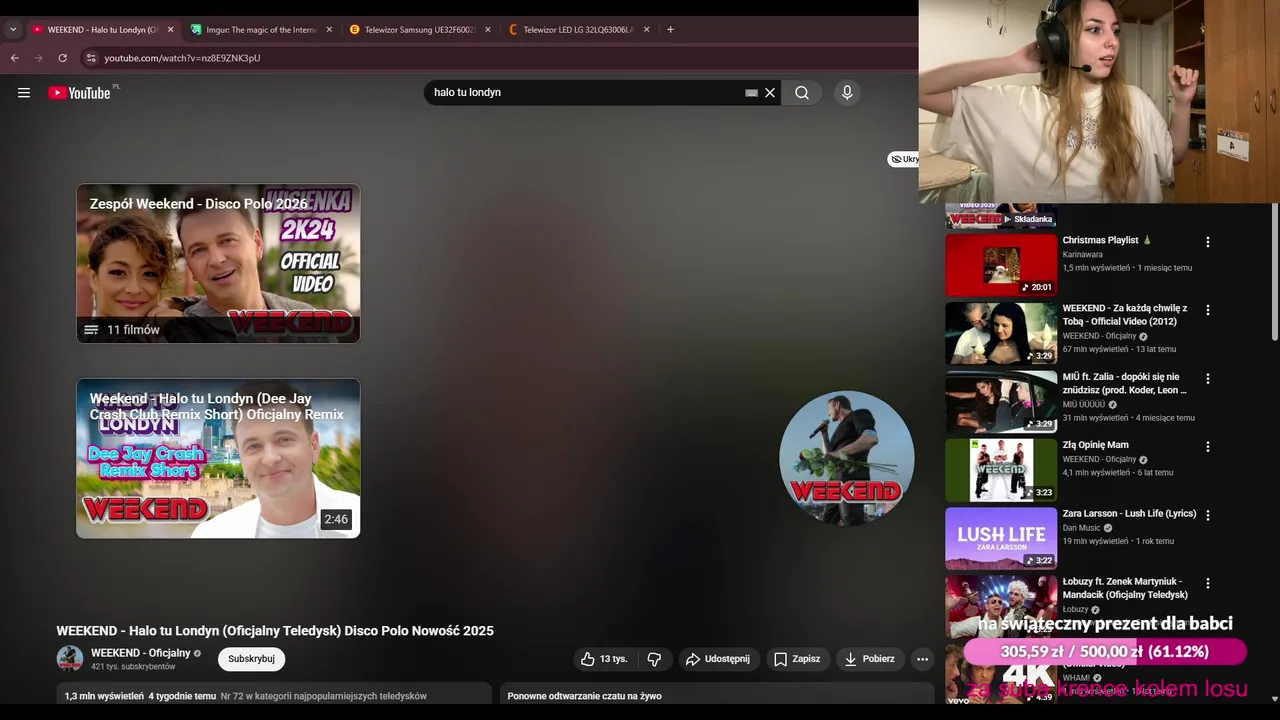This screenshot has width=1280, height=720.
Task: Open site information icon in address bar
Action: coord(90,58)
